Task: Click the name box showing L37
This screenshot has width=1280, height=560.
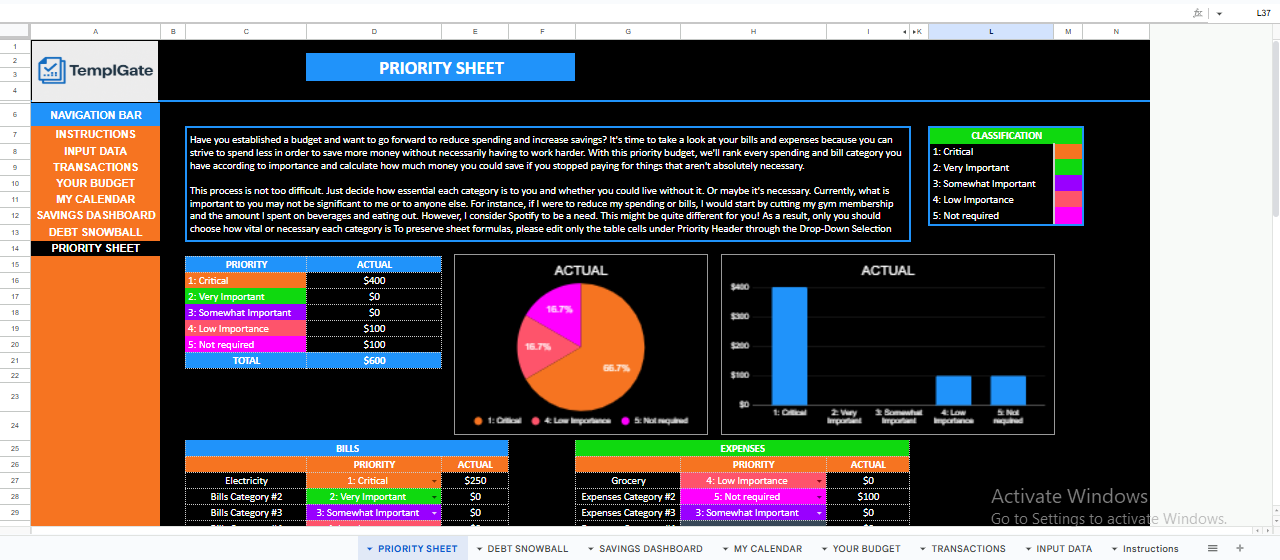Action: coord(1263,13)
